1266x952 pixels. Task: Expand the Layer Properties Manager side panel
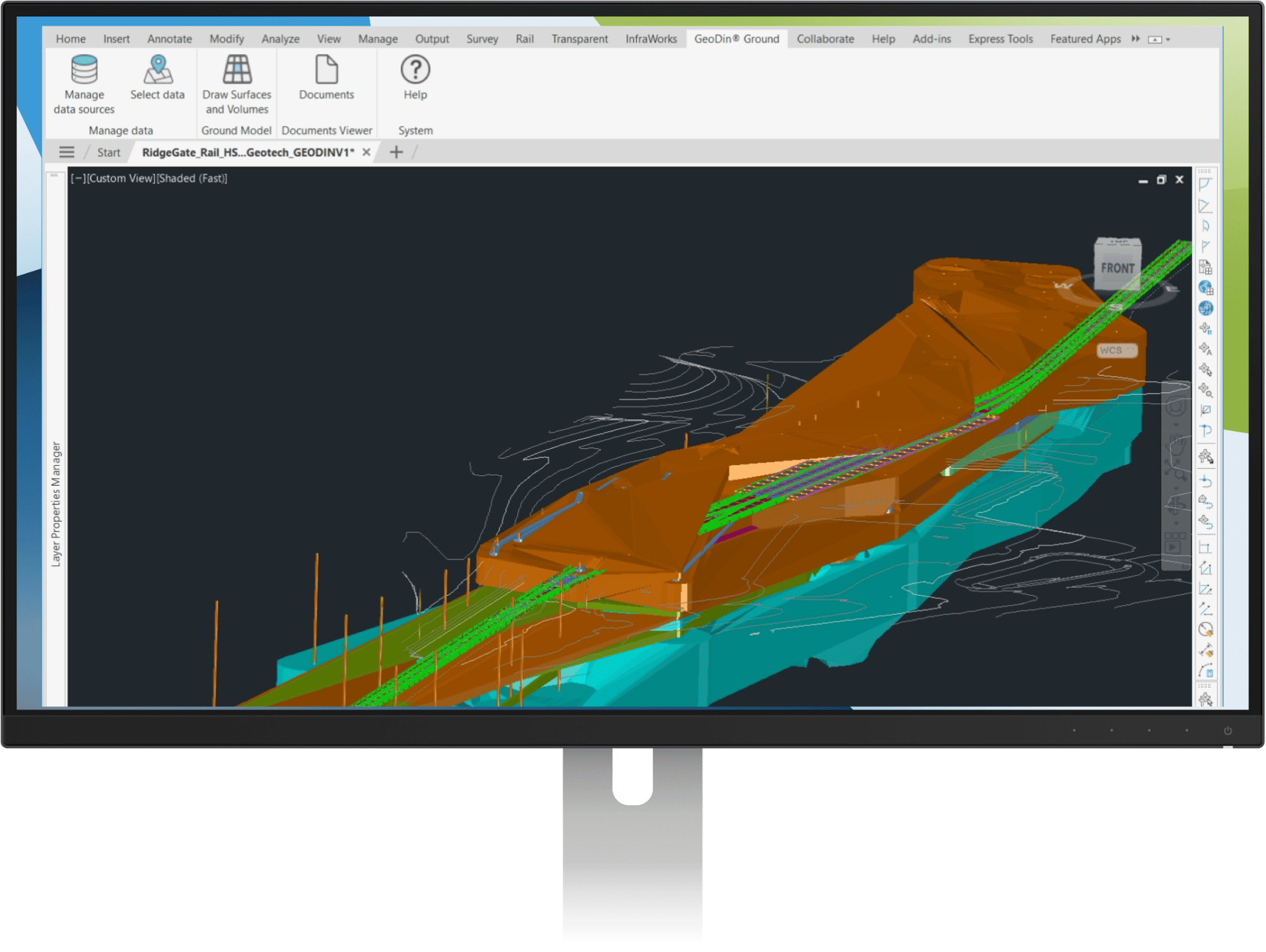coord(56,503)
